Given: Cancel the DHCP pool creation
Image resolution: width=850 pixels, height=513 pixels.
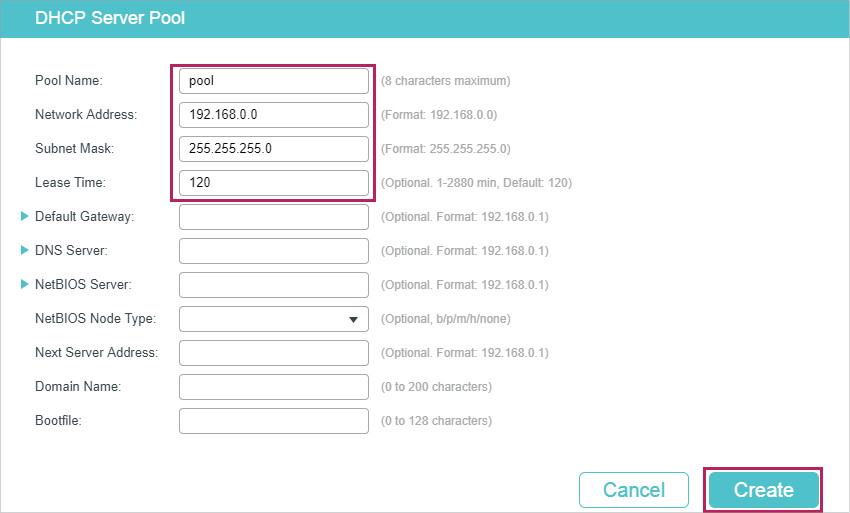Looking at the screenshot, I should click(634, 490).
